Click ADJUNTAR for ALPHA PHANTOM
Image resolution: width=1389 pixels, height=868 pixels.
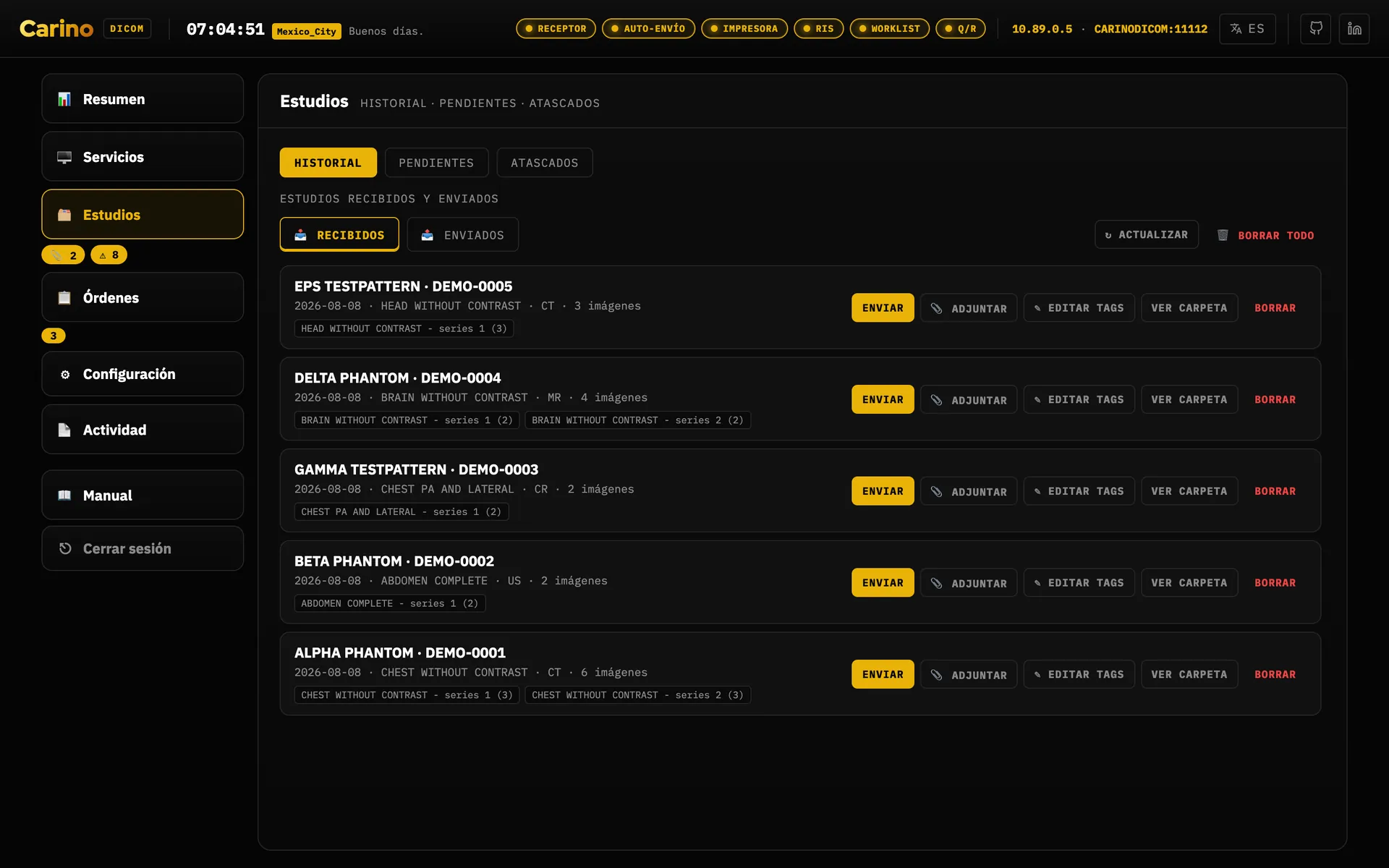[969, 675]
